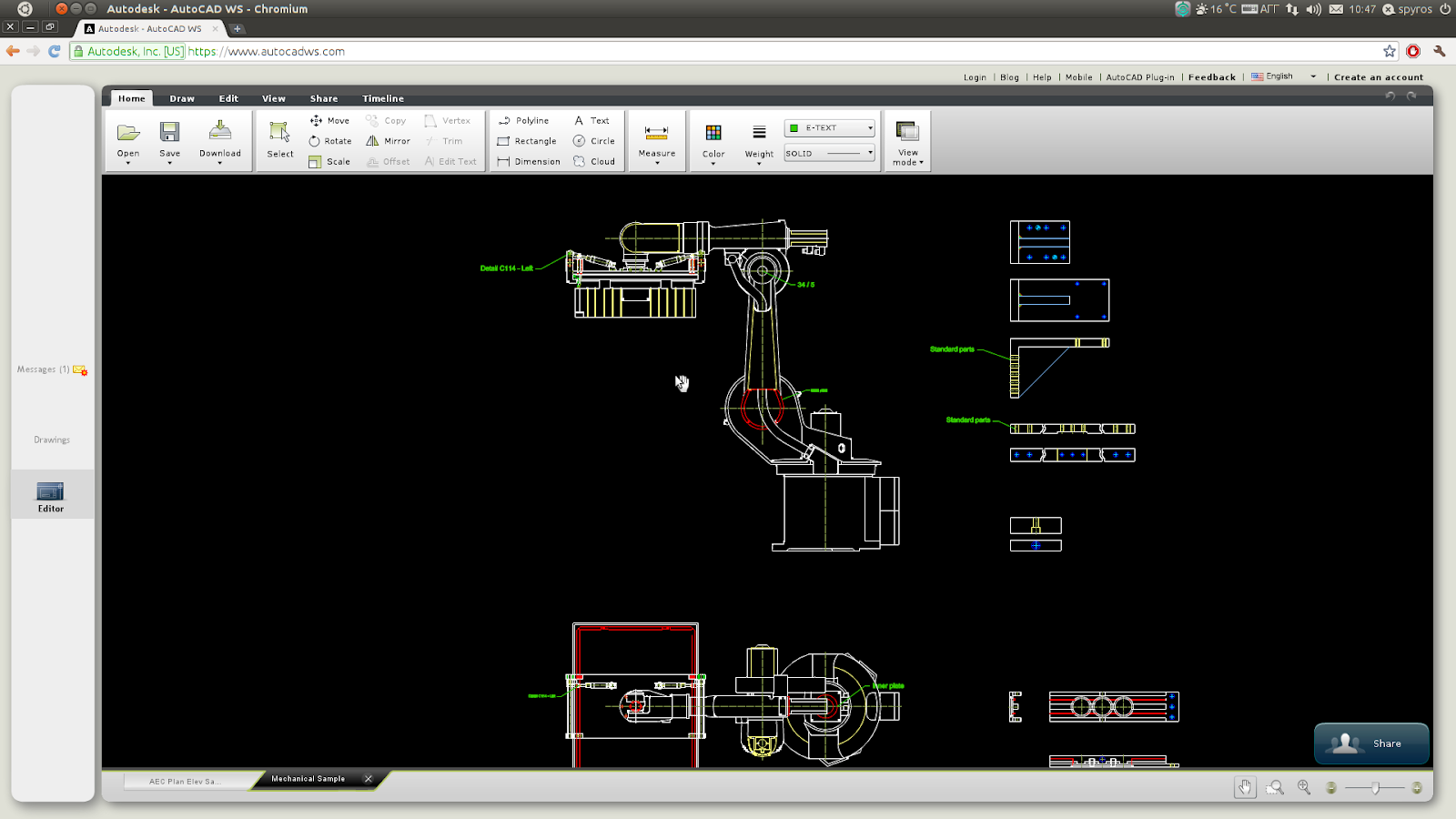1456x819 pixels.
Task: Toggle the pan hand tool
Action: coord(1245,787)
